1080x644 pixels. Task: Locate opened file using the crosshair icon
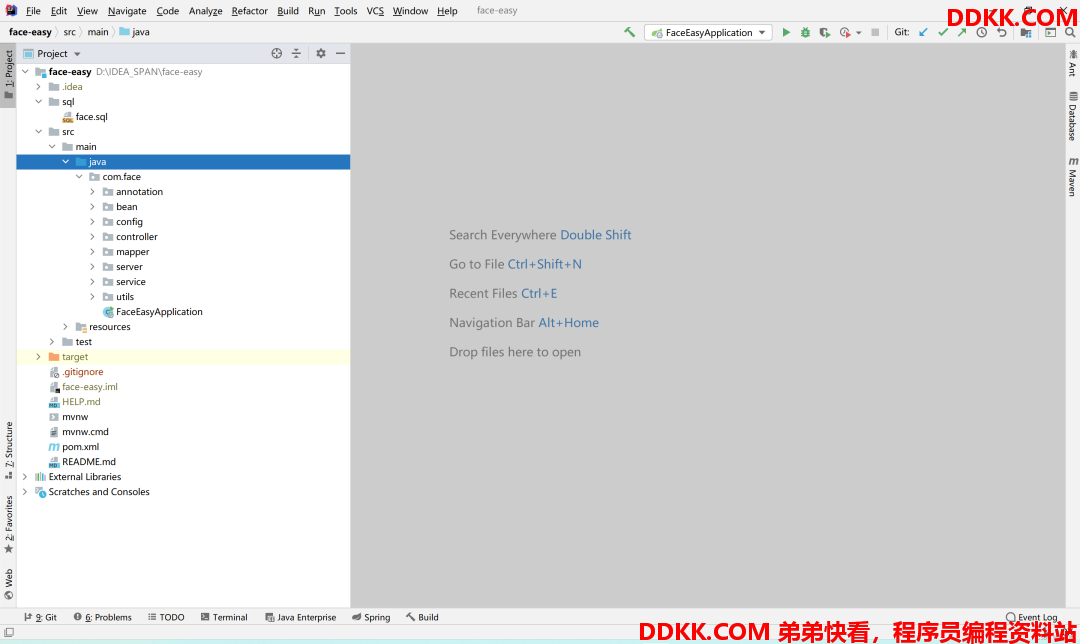point(277,53)
